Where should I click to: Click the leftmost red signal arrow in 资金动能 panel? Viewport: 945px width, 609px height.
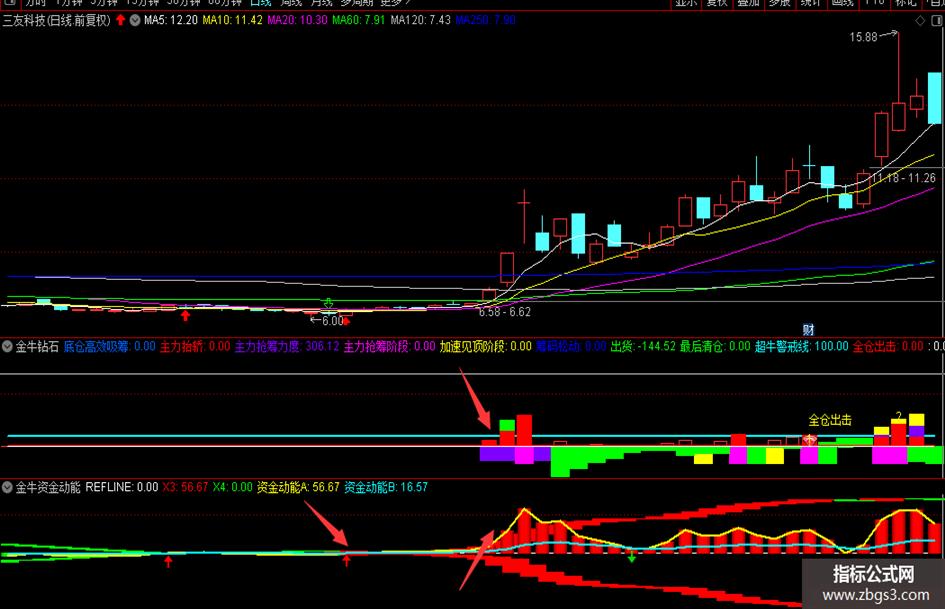pyautogui.click(x=168, y=562)
